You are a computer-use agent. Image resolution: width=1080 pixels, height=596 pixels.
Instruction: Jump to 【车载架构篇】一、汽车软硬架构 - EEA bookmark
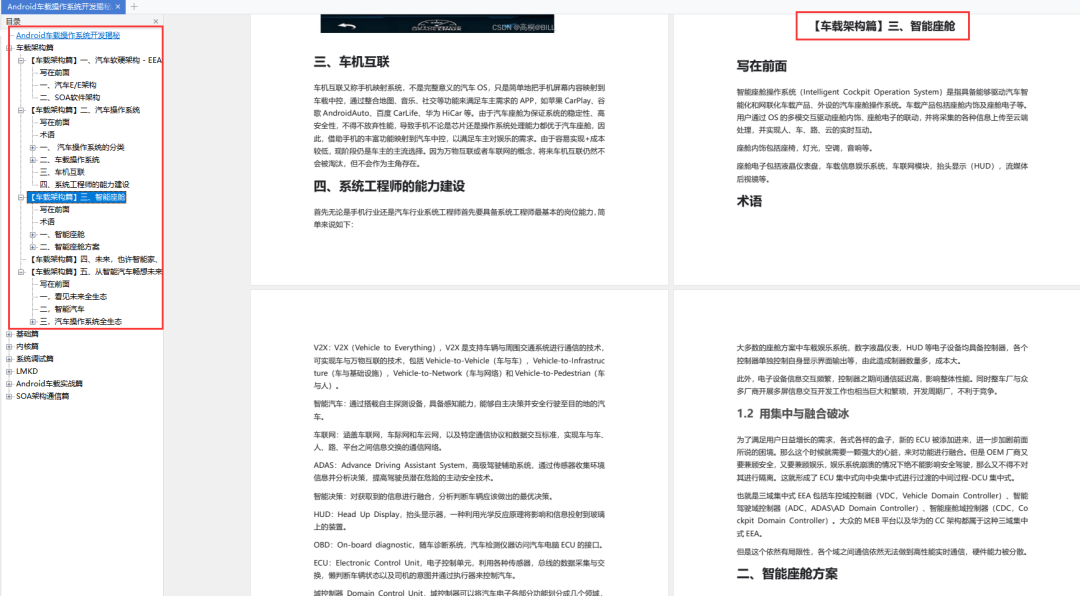tap(95, 60)
